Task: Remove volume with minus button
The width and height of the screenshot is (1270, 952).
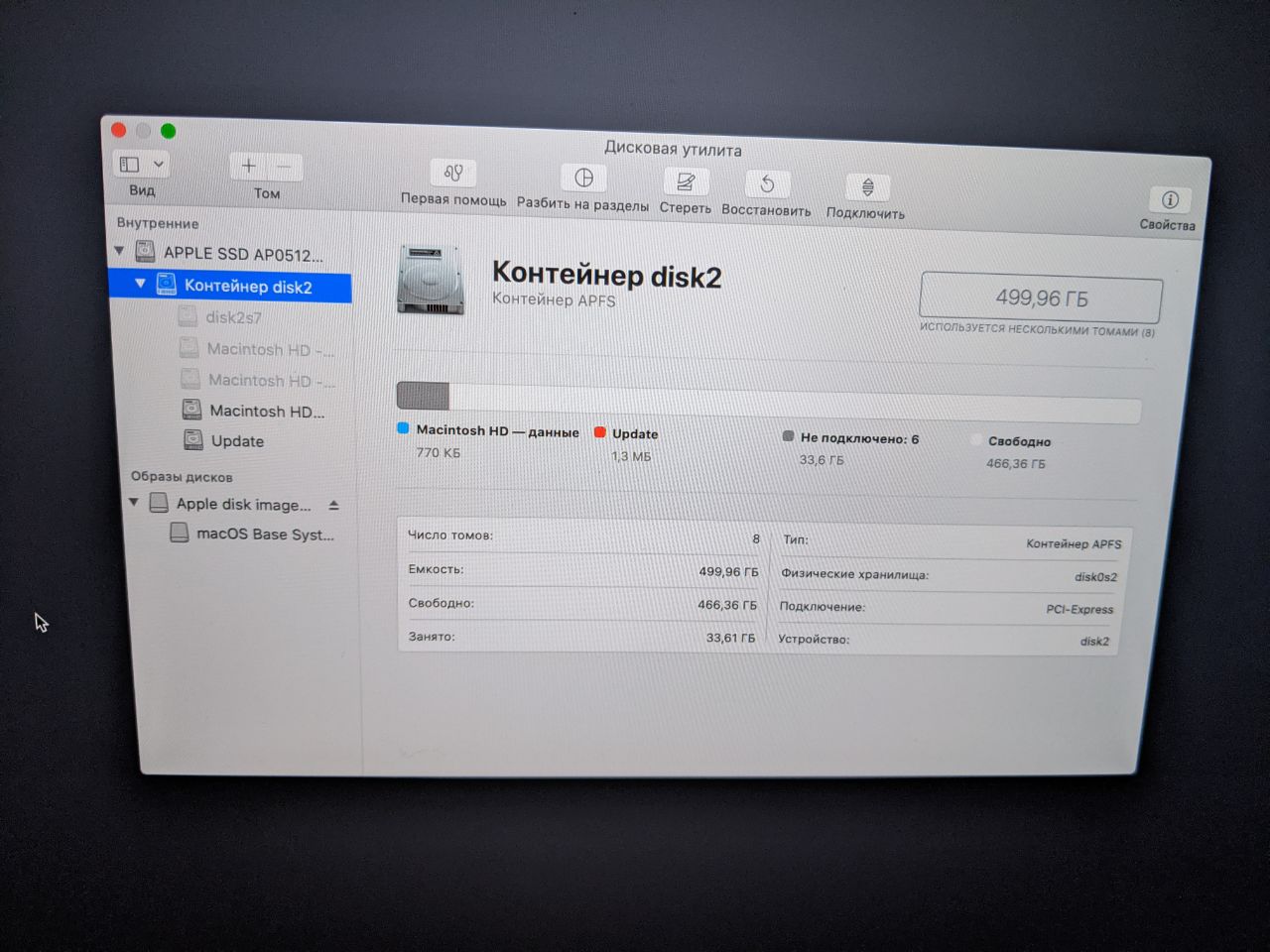Action: pos(284,168)
